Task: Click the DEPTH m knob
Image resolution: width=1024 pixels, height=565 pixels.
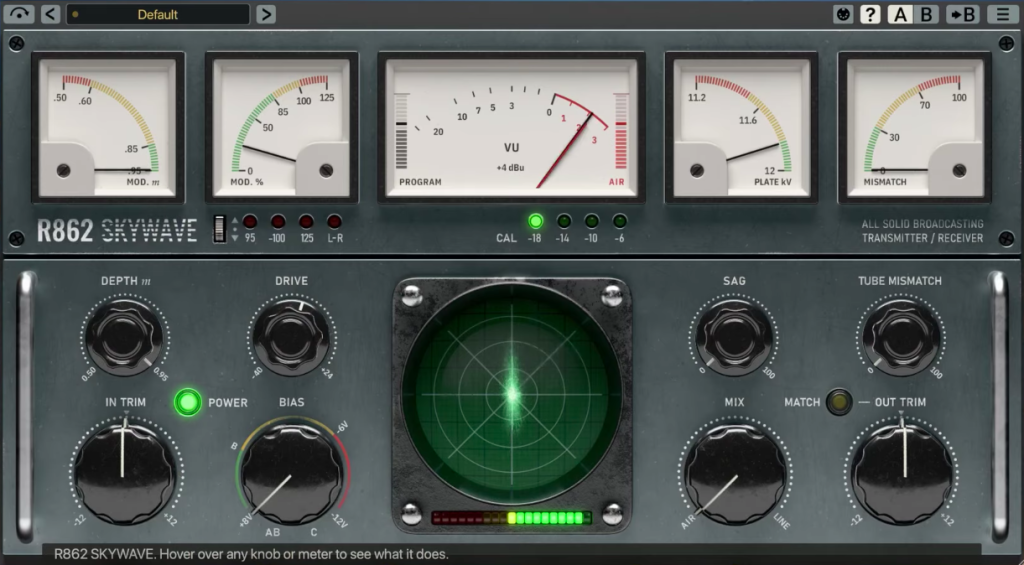Action: tap(124, 337)
